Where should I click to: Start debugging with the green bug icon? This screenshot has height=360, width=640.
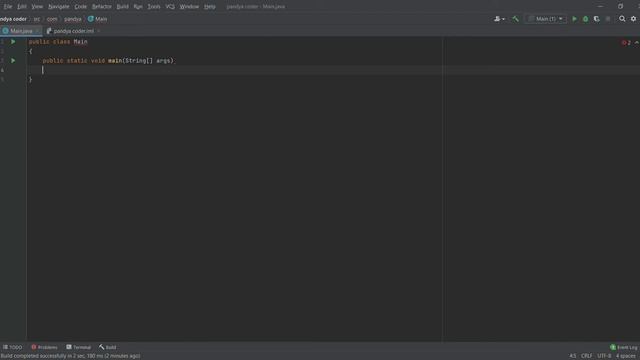point(585,19)
